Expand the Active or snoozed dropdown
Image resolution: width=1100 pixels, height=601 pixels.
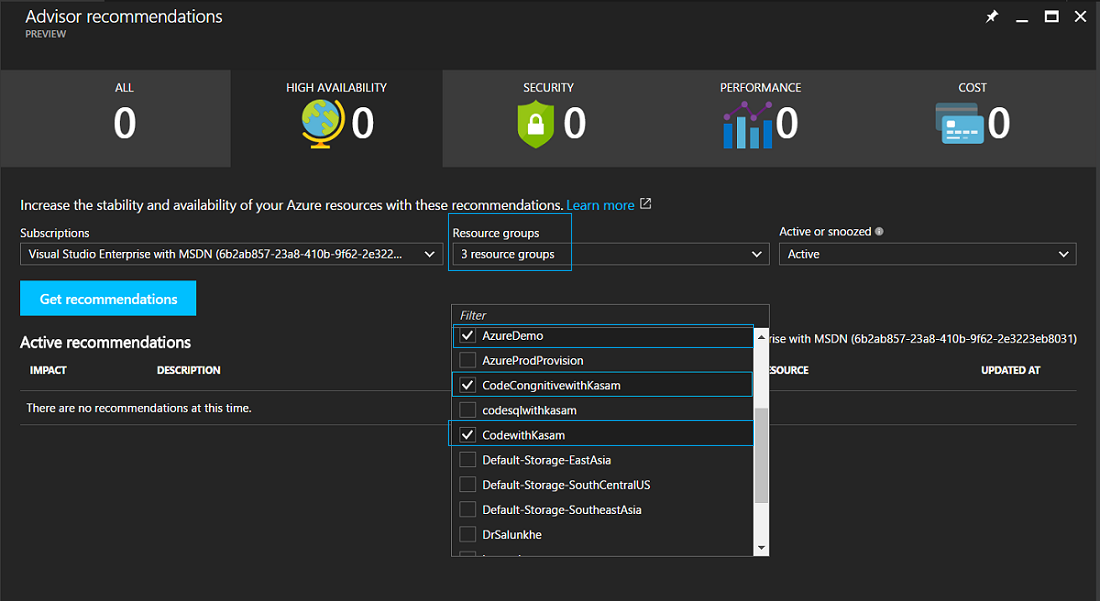[927, 254]
